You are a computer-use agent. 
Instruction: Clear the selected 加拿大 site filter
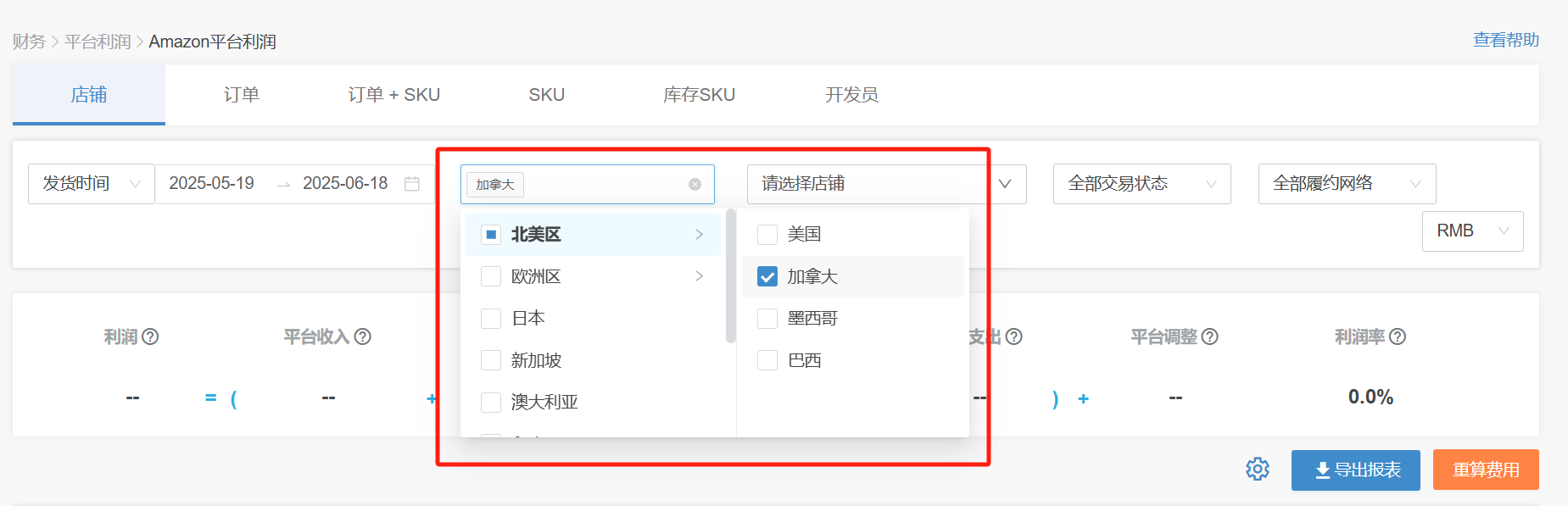point(695,184)
